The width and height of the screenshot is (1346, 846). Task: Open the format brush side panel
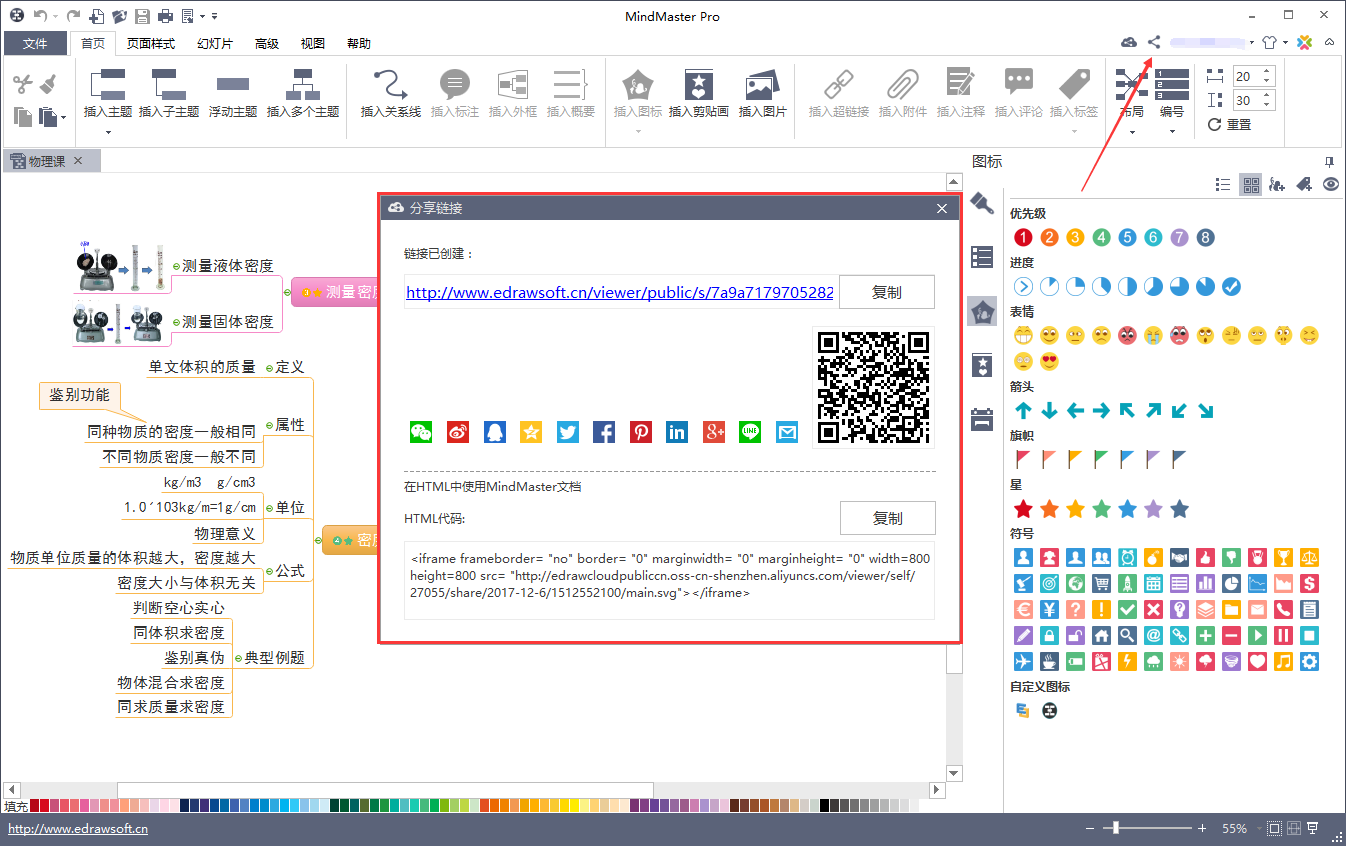(982, 203)
